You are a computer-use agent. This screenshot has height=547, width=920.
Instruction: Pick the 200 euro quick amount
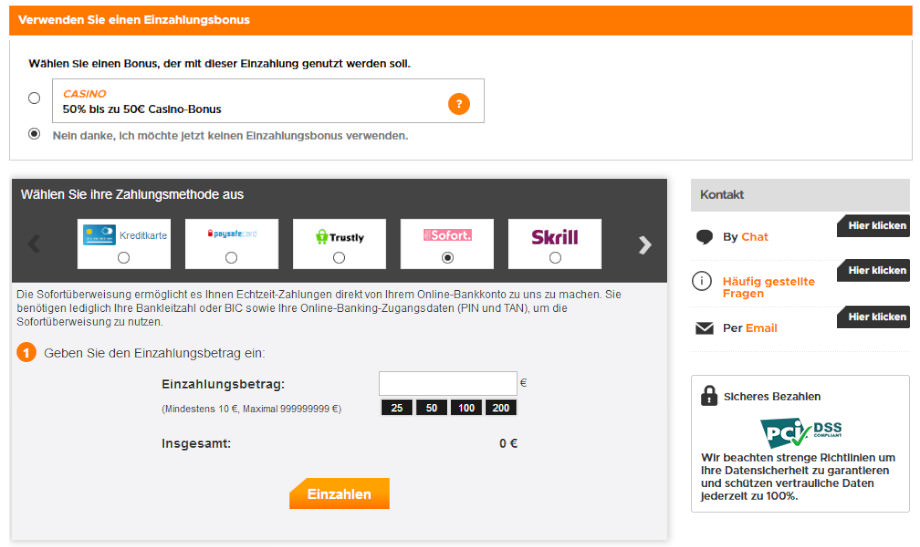pyautogui.click(x=501, y=408)
